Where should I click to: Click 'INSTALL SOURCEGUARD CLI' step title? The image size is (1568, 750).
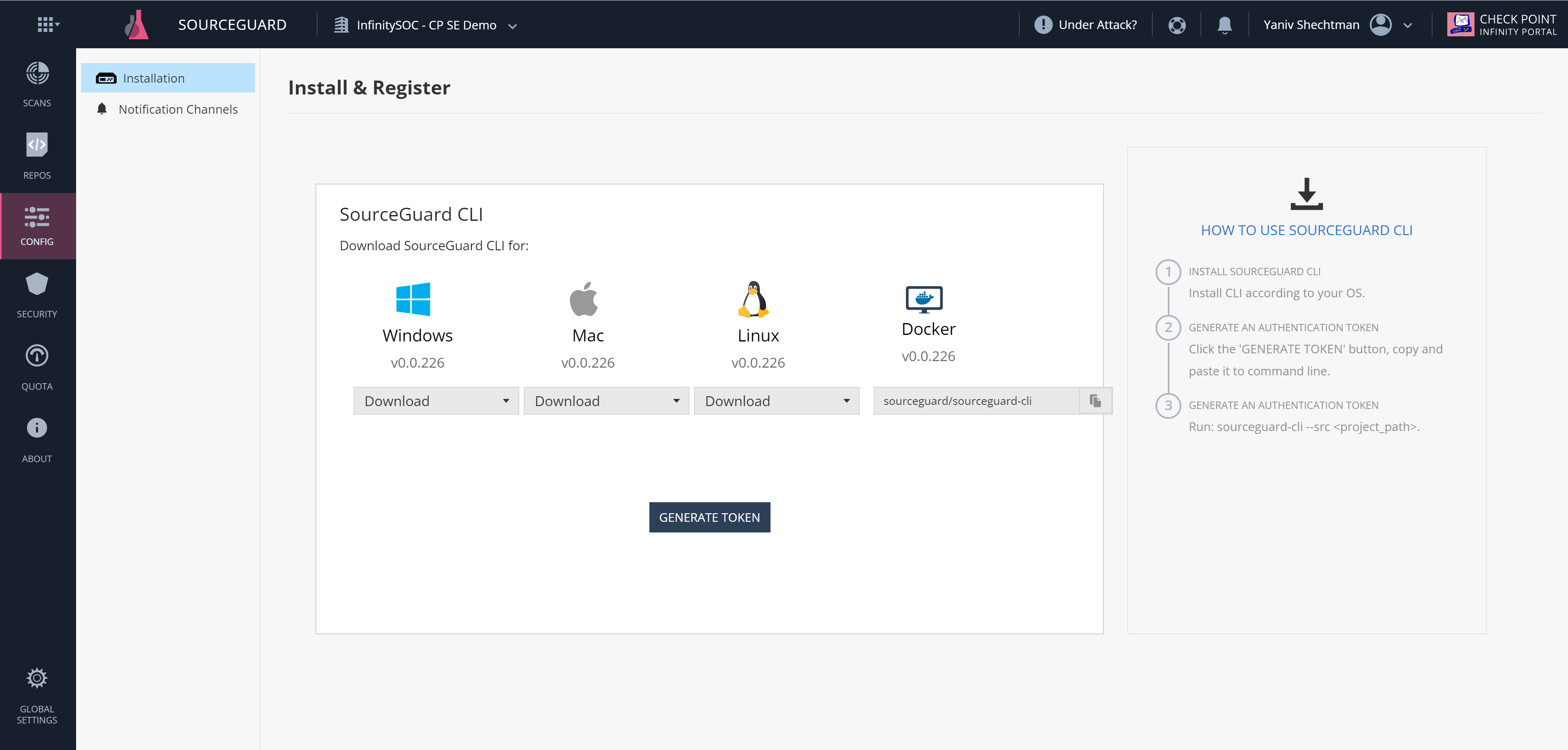(x=1255, y=271)
